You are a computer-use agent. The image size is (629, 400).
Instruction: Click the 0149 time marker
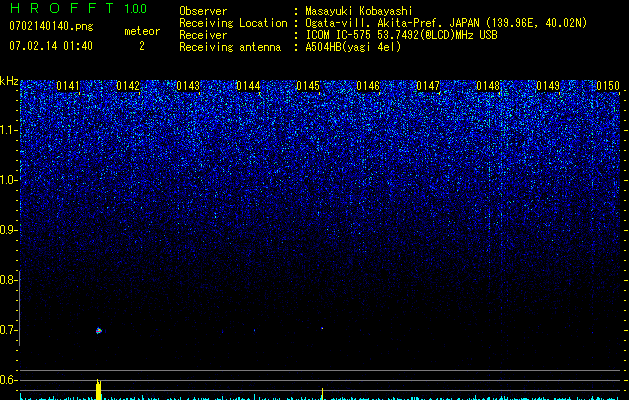[x=548, y=86]
